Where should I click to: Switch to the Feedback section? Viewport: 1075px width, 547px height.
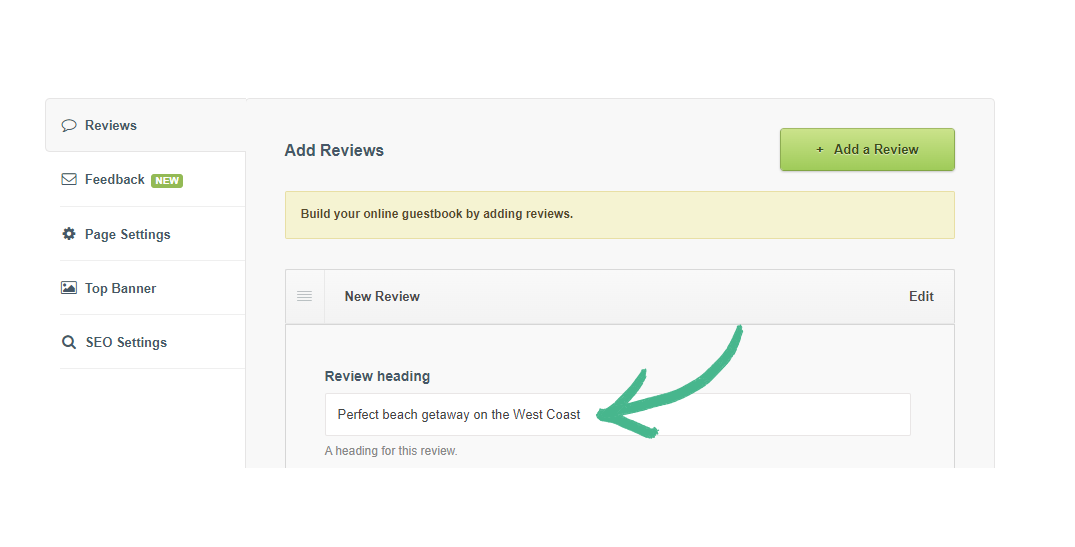tap(115, 180)
